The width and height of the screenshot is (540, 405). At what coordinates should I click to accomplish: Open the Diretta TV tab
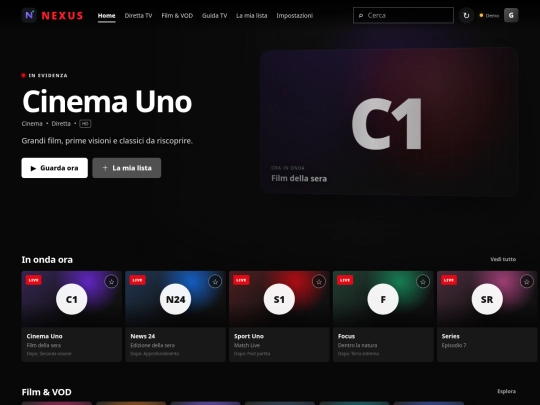138,15
